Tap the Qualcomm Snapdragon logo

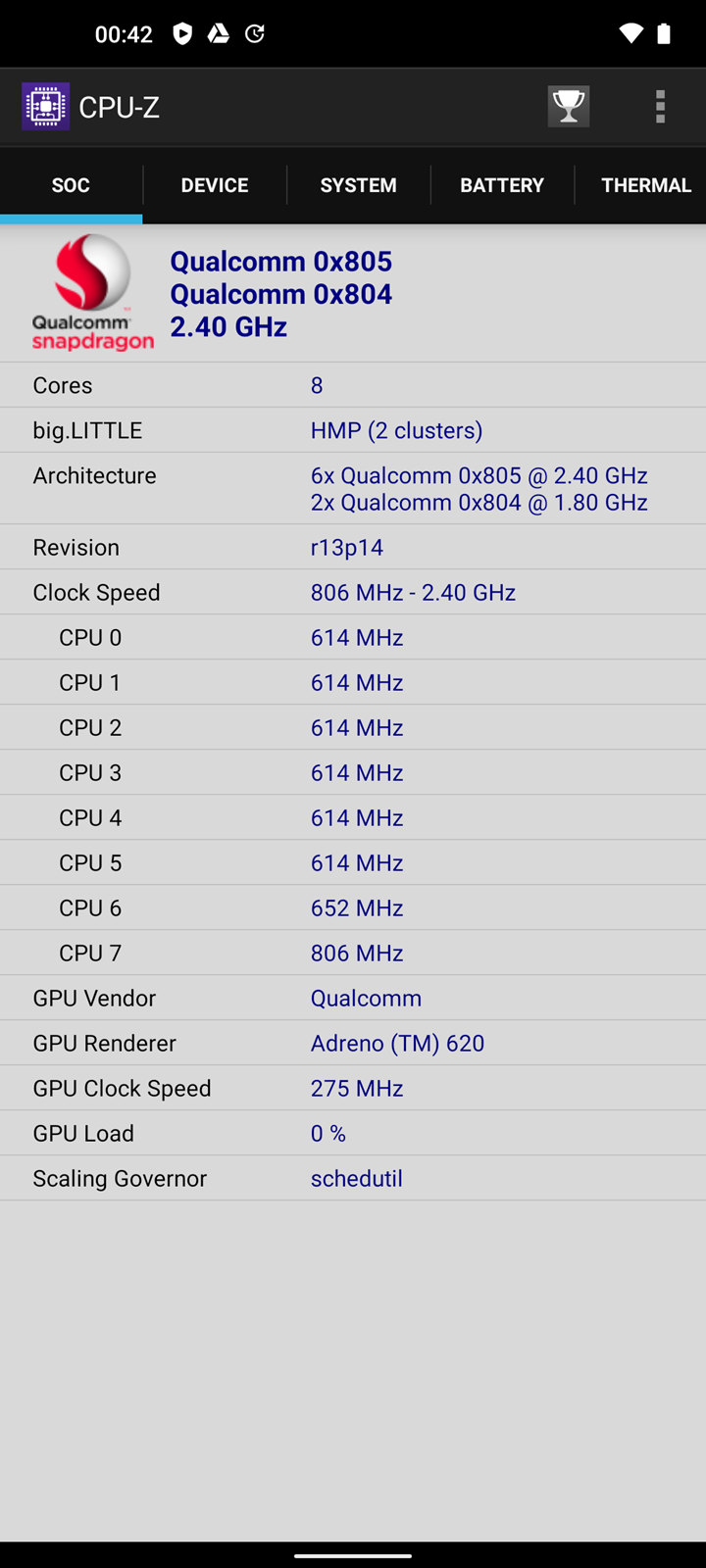click(92, 293)
